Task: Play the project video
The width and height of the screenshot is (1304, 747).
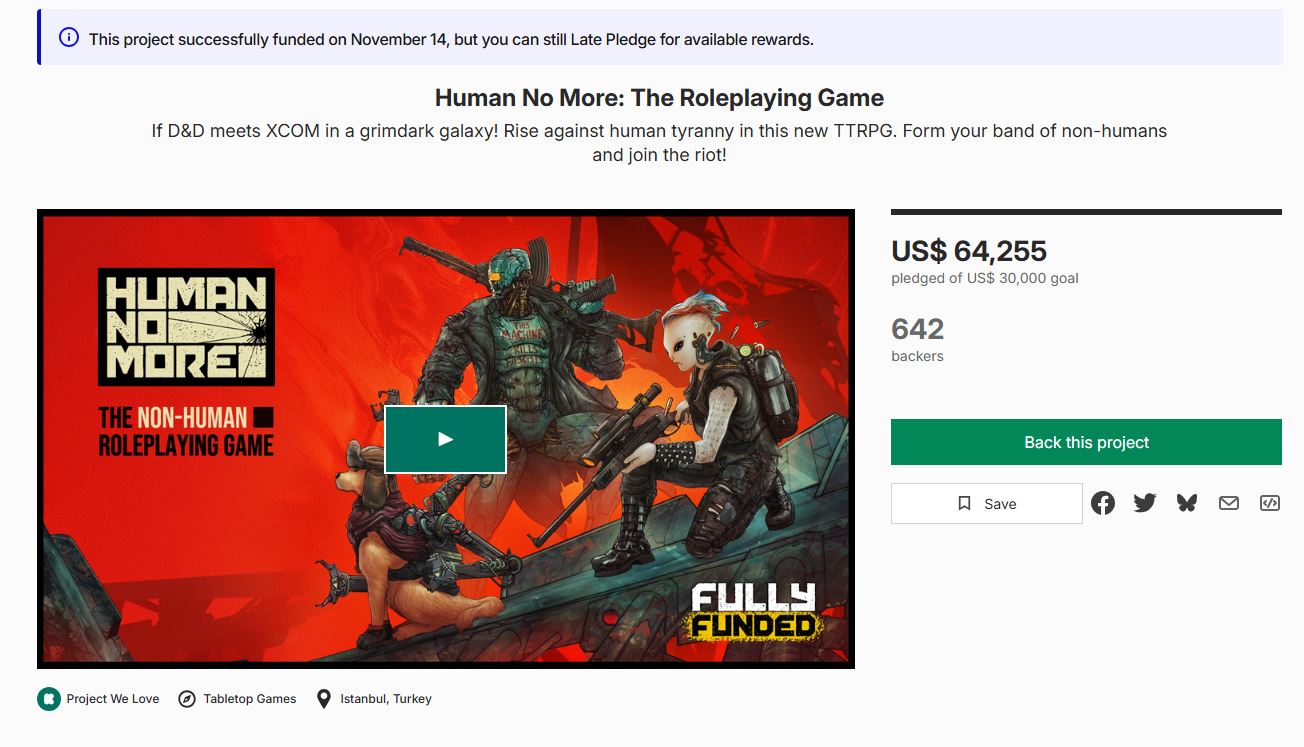Action: click(x=446, y=439)
